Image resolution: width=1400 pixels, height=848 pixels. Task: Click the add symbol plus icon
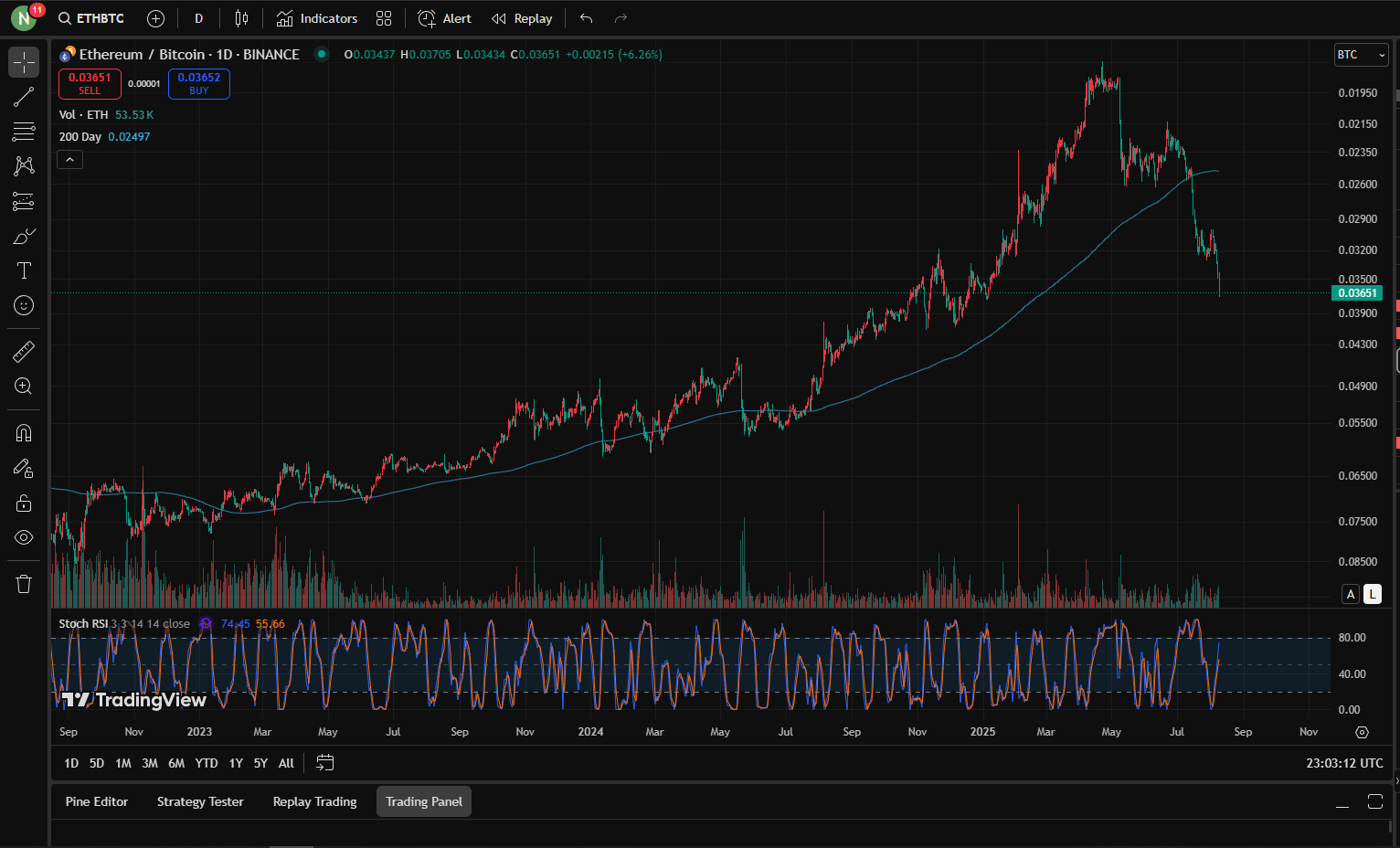(155, 18)
